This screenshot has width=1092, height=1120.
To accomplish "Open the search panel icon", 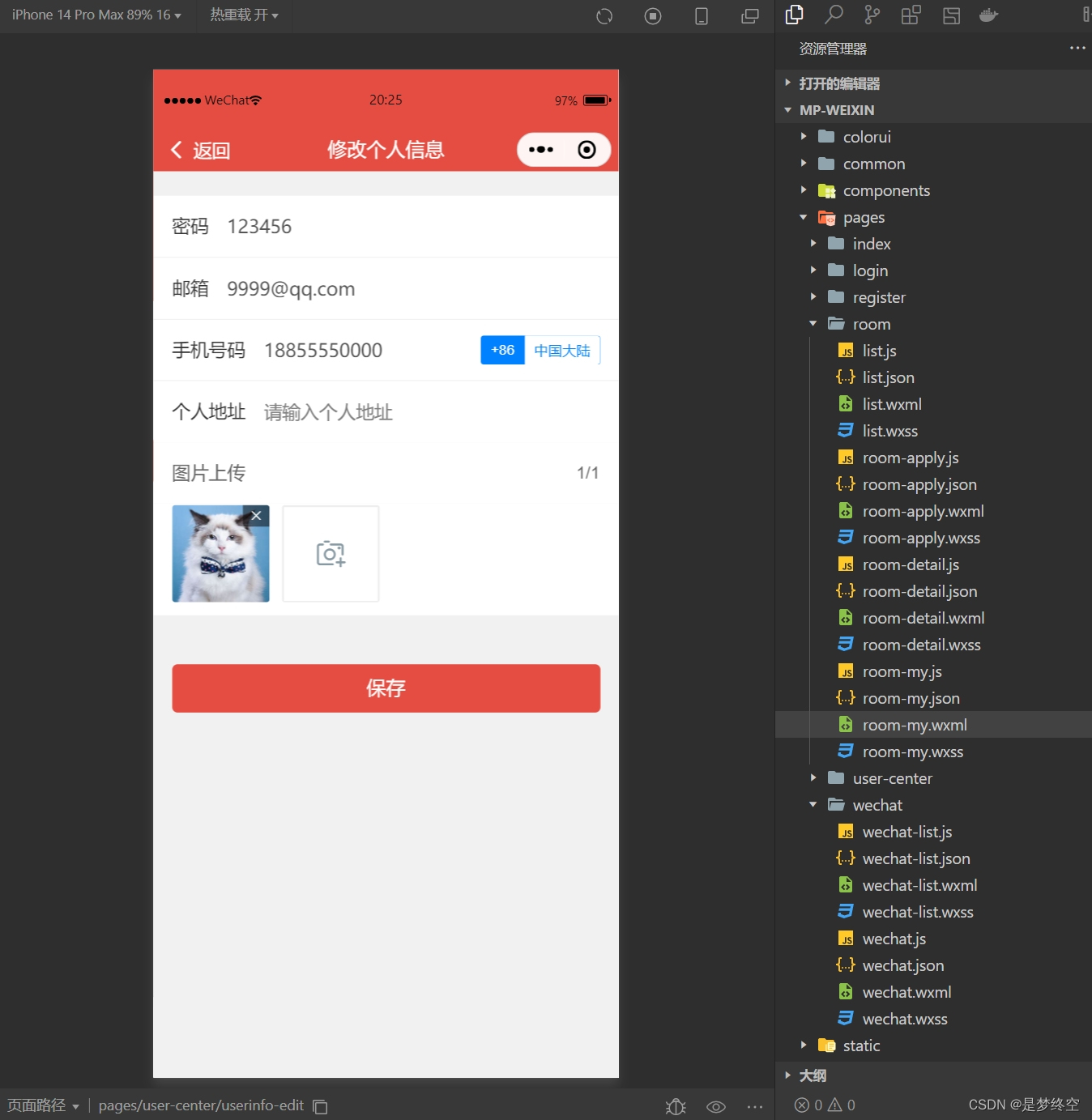I will 834,15.
